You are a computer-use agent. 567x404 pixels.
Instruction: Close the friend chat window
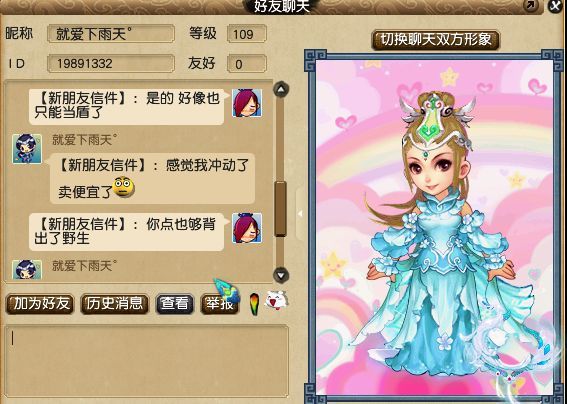[x=555, y=5]
